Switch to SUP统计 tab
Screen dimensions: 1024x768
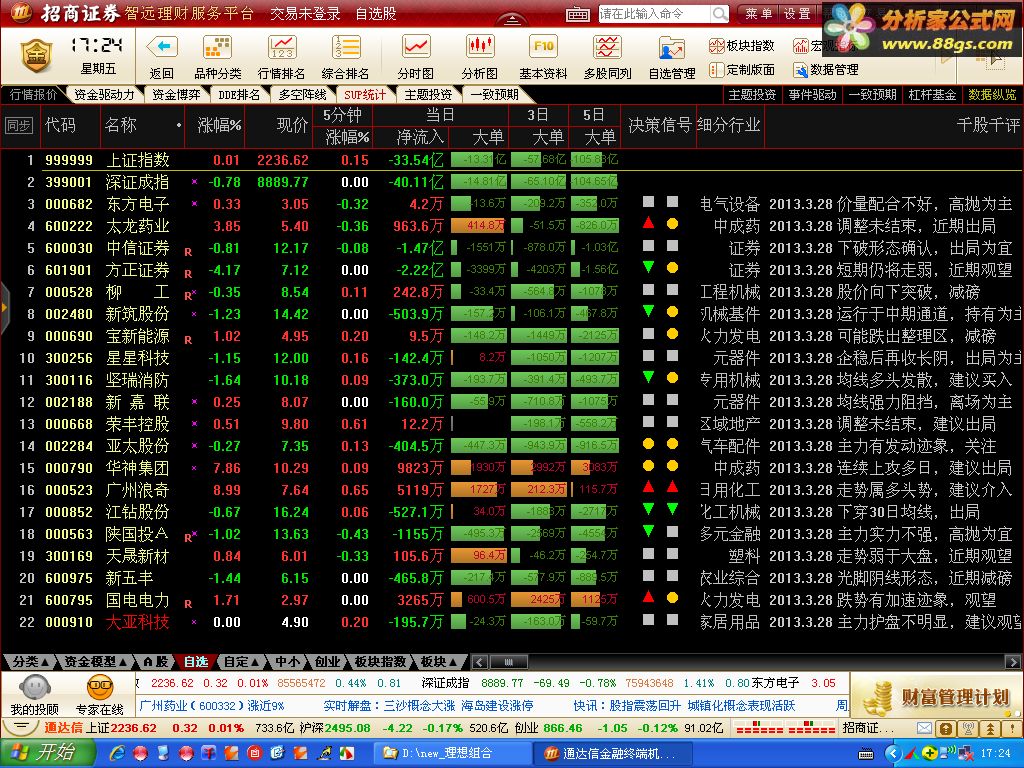(x=365, y=95)
